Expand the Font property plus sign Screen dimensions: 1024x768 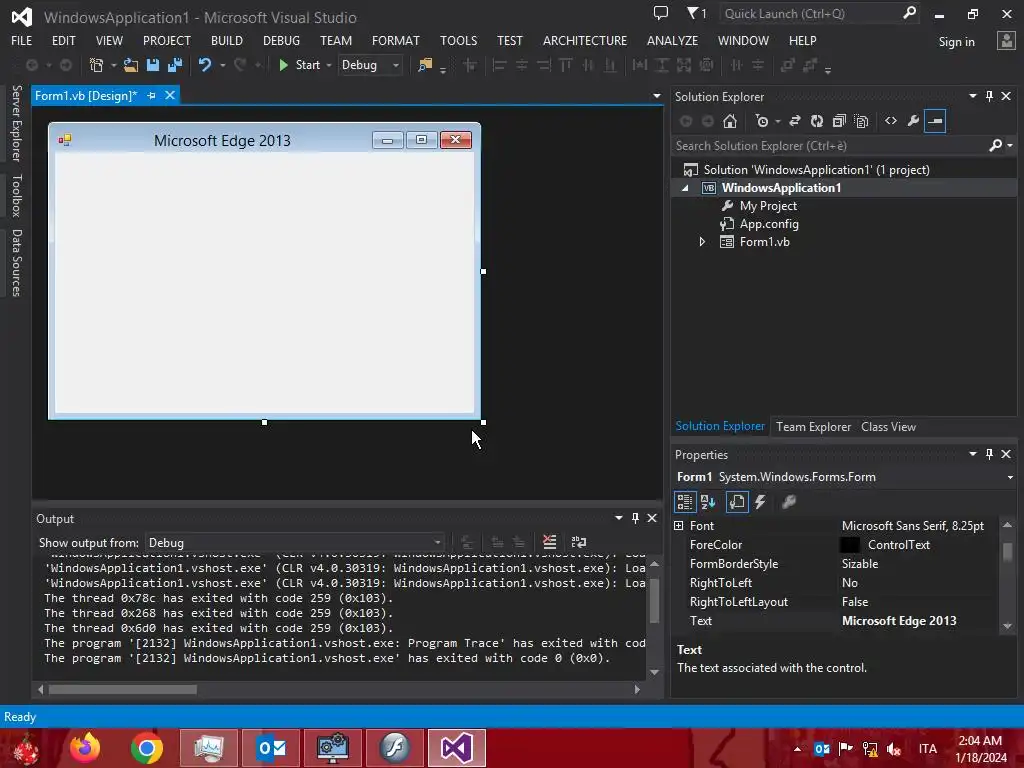coord(679,526)
